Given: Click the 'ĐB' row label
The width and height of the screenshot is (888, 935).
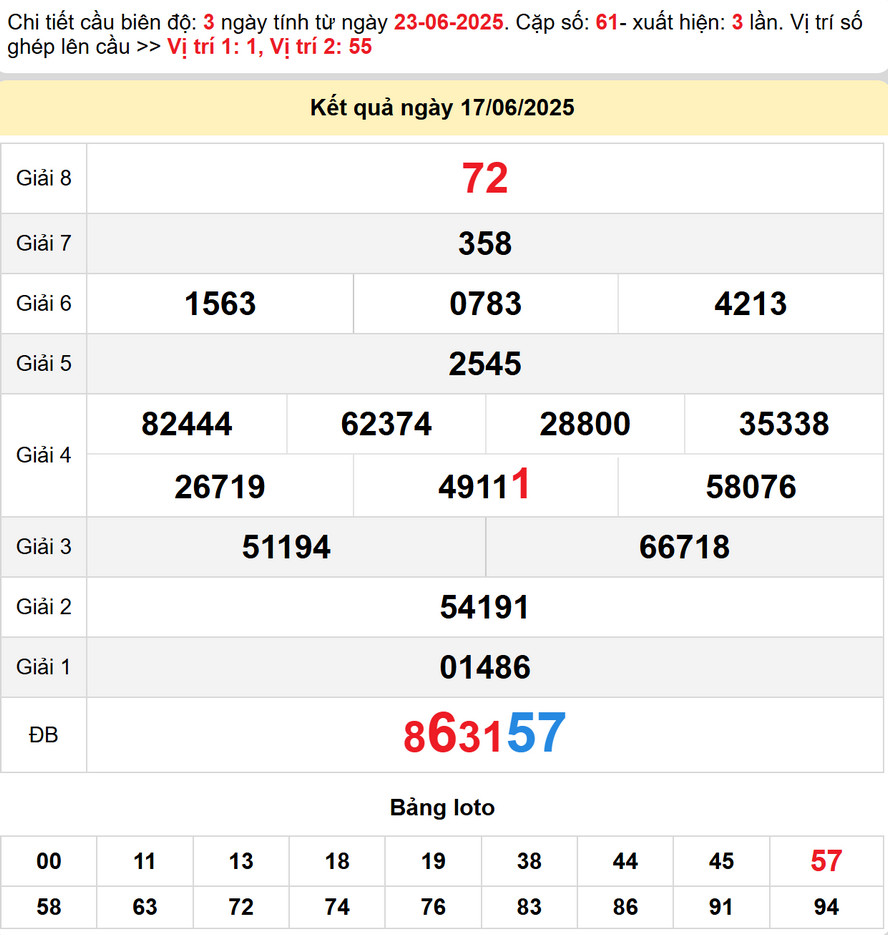Looking at the screenshot, I should (44, 735).
